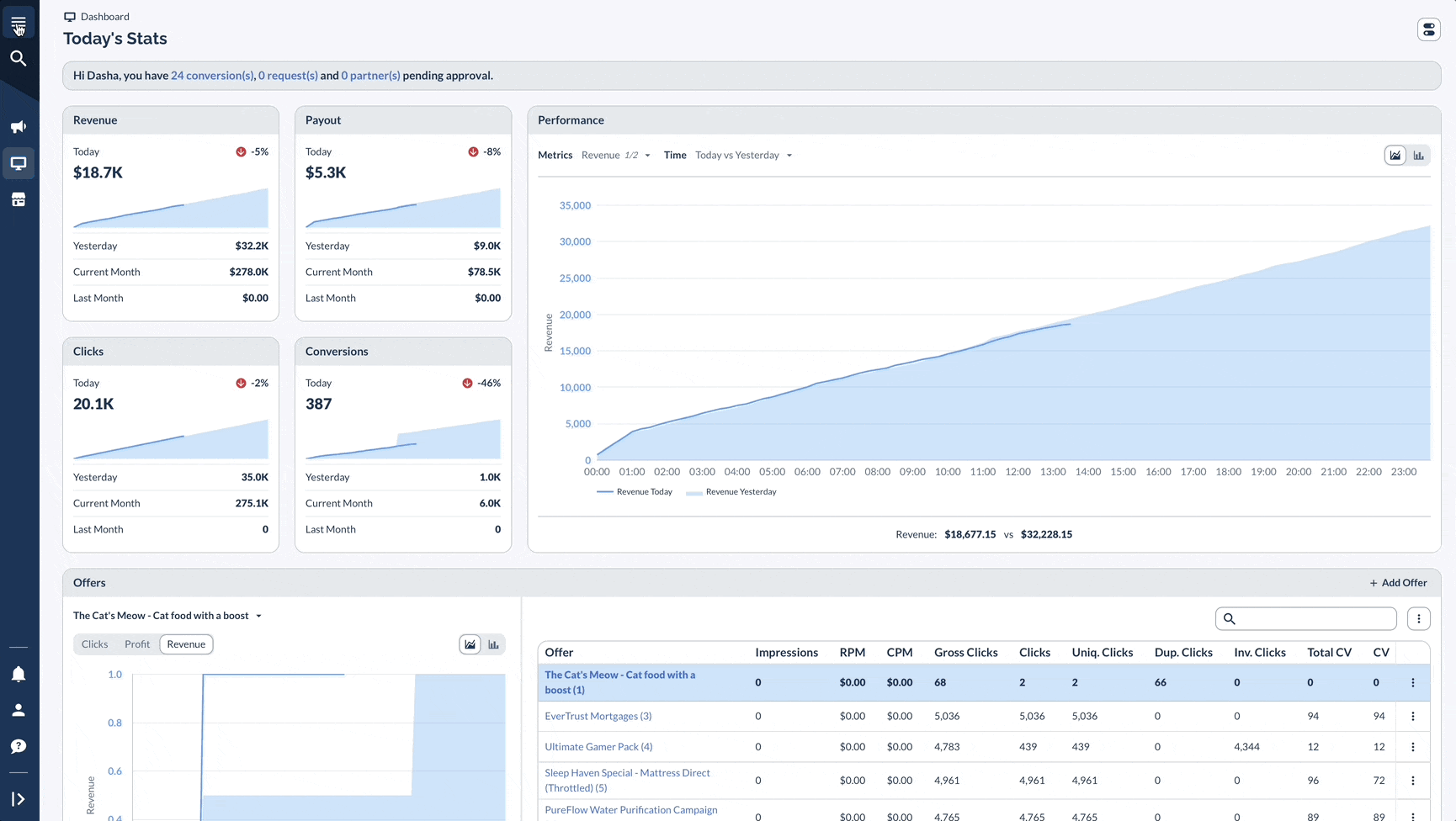
Task: Toggle the Revenue Today legend series
Action: pyautogui.click(x=635, y=492)
